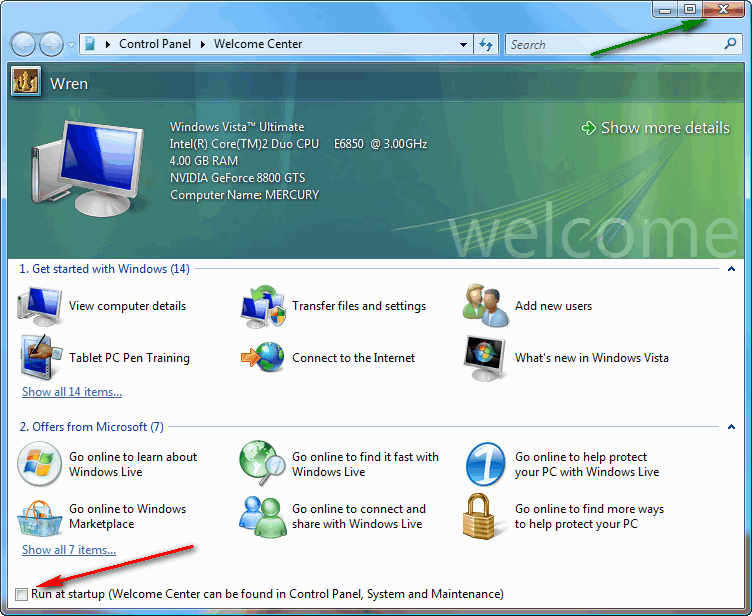Maximize the Welcome Center window

pos(690,10)
